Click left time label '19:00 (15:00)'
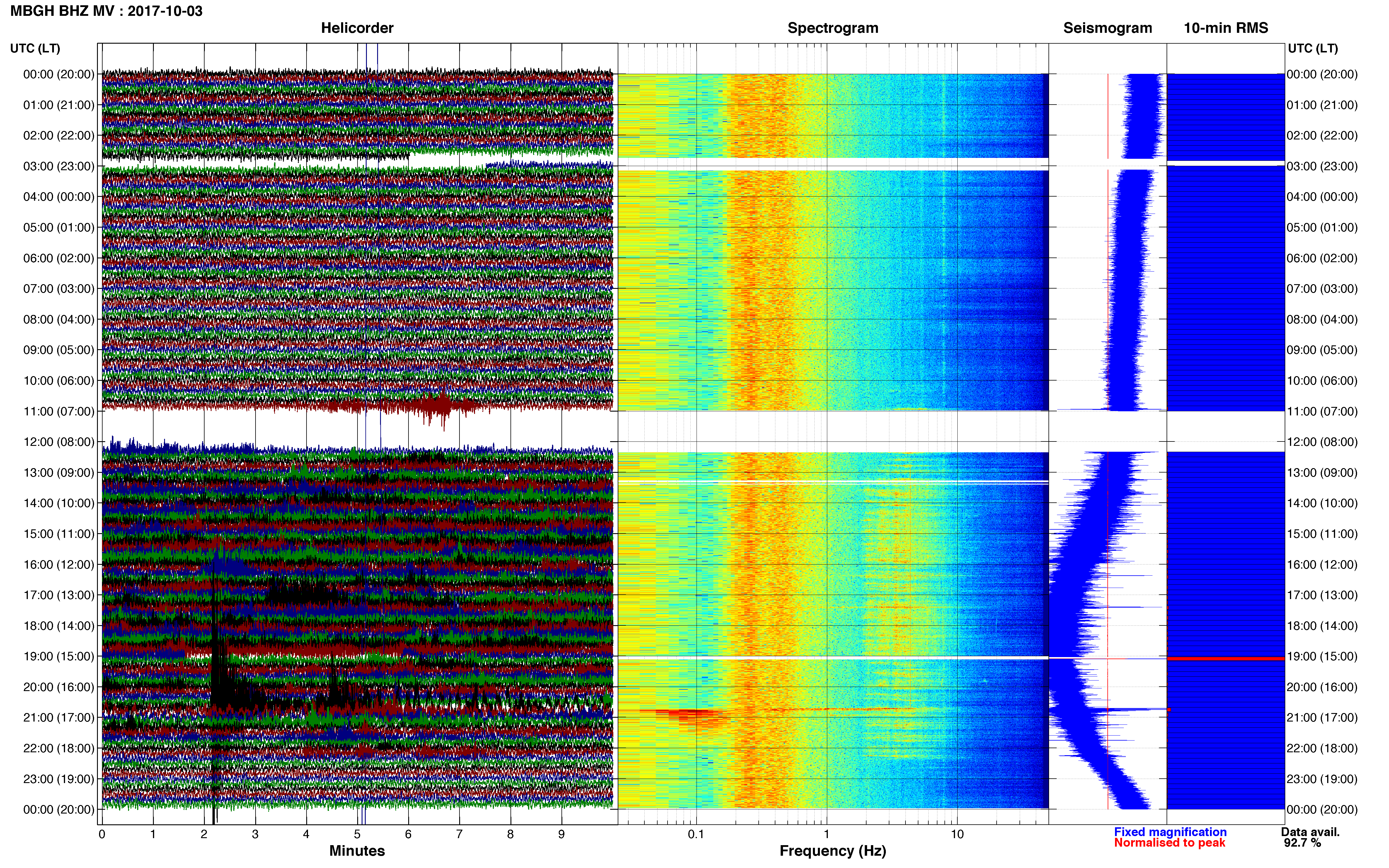Viewport: 1389px width, 868px height. click(x=59, y=656)
